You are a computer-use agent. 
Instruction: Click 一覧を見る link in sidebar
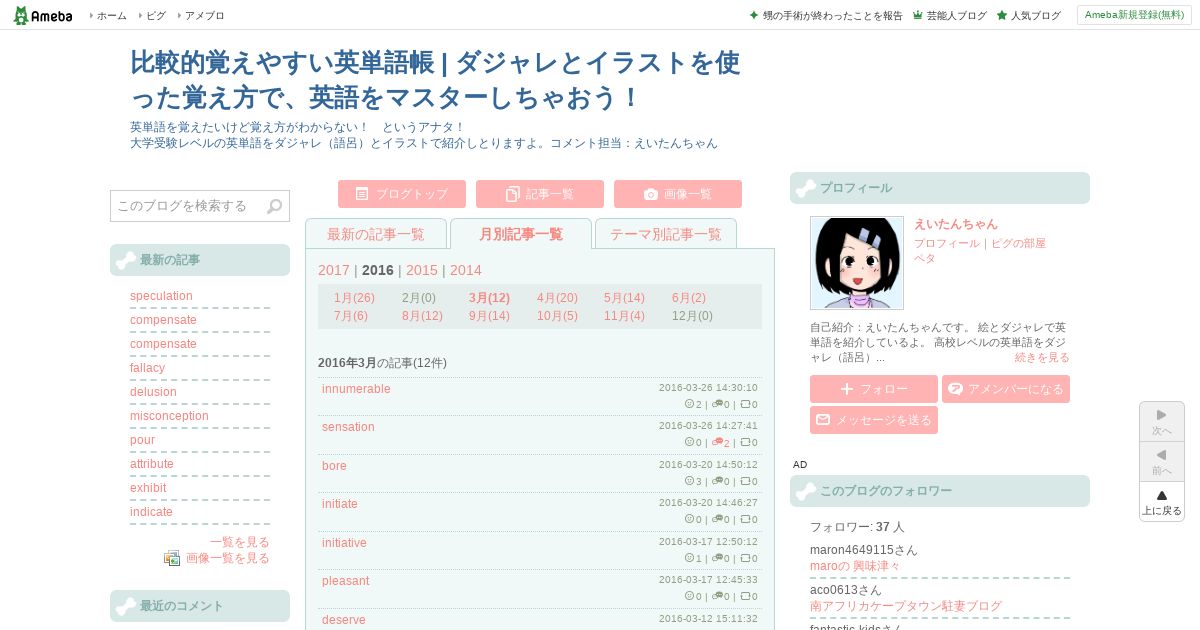[x=240, y=542]
